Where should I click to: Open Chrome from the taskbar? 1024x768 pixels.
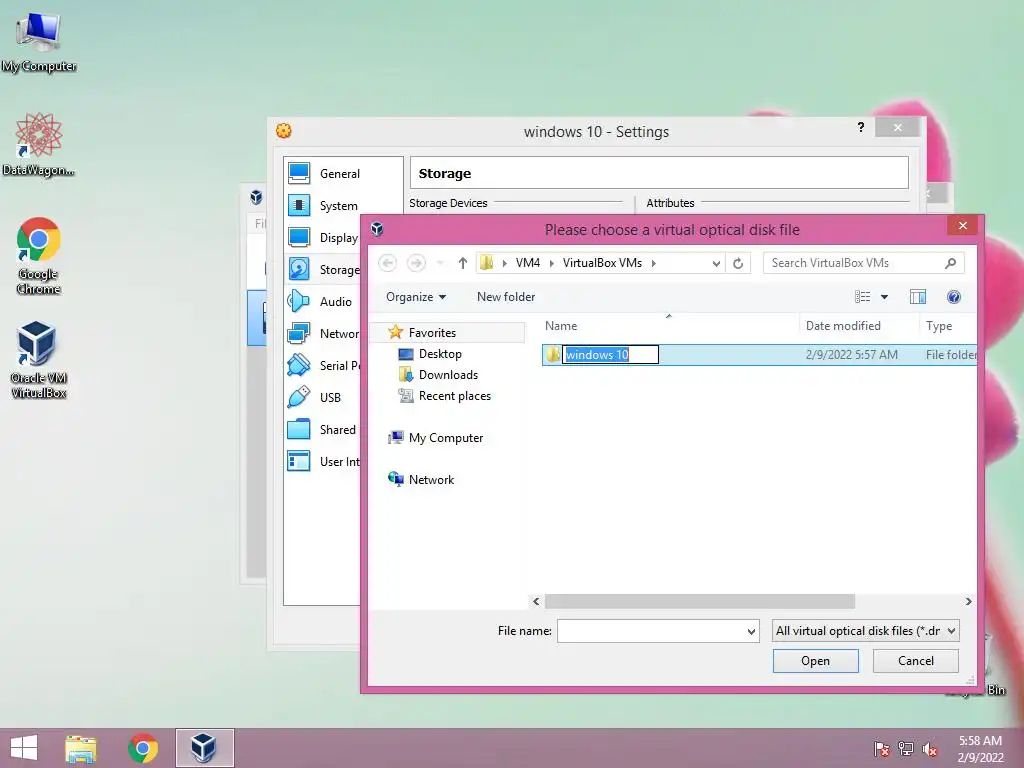(x=142, y=748)
